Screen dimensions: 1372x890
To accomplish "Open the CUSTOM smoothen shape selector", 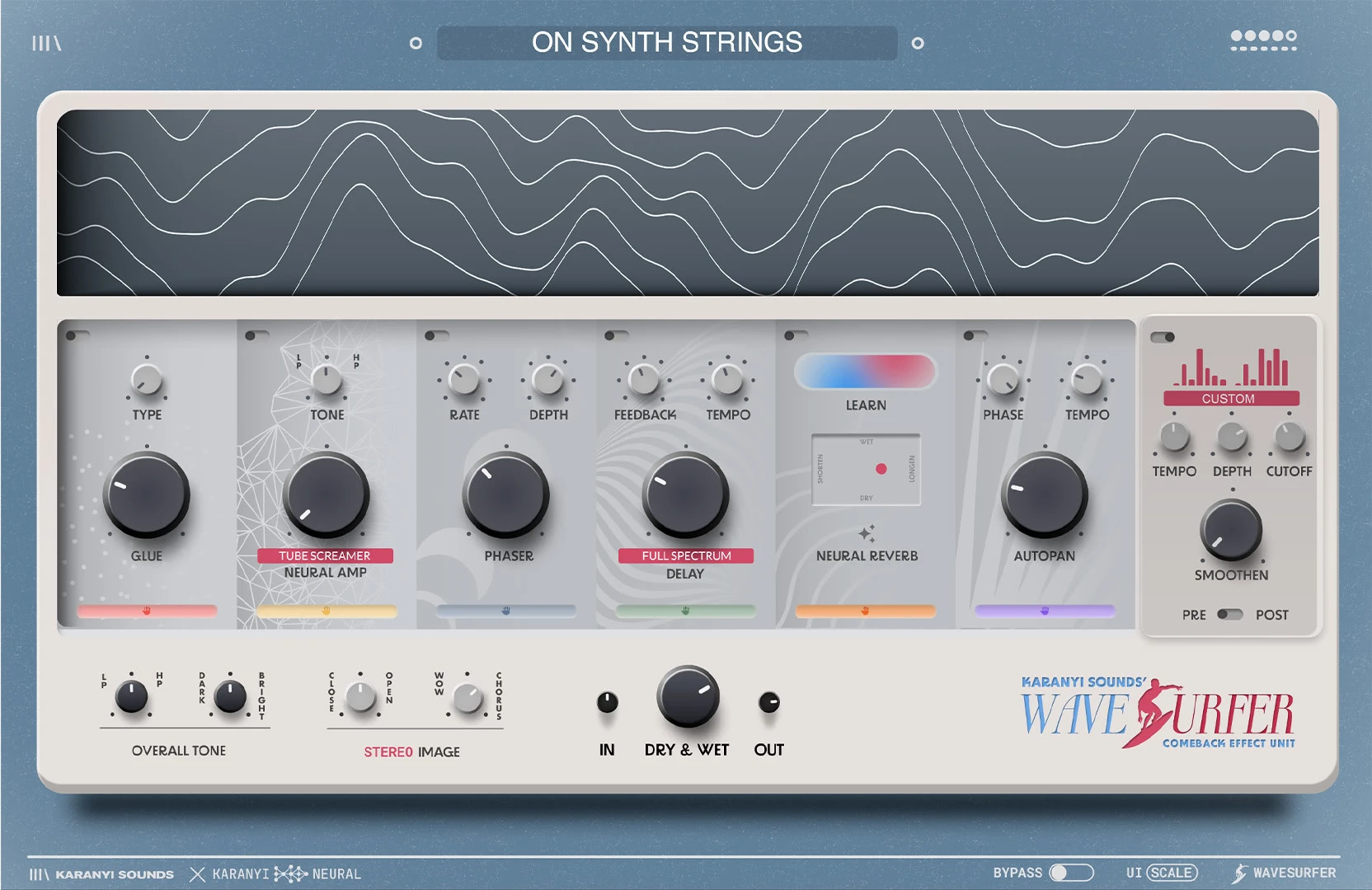I will pos(1231,398).
